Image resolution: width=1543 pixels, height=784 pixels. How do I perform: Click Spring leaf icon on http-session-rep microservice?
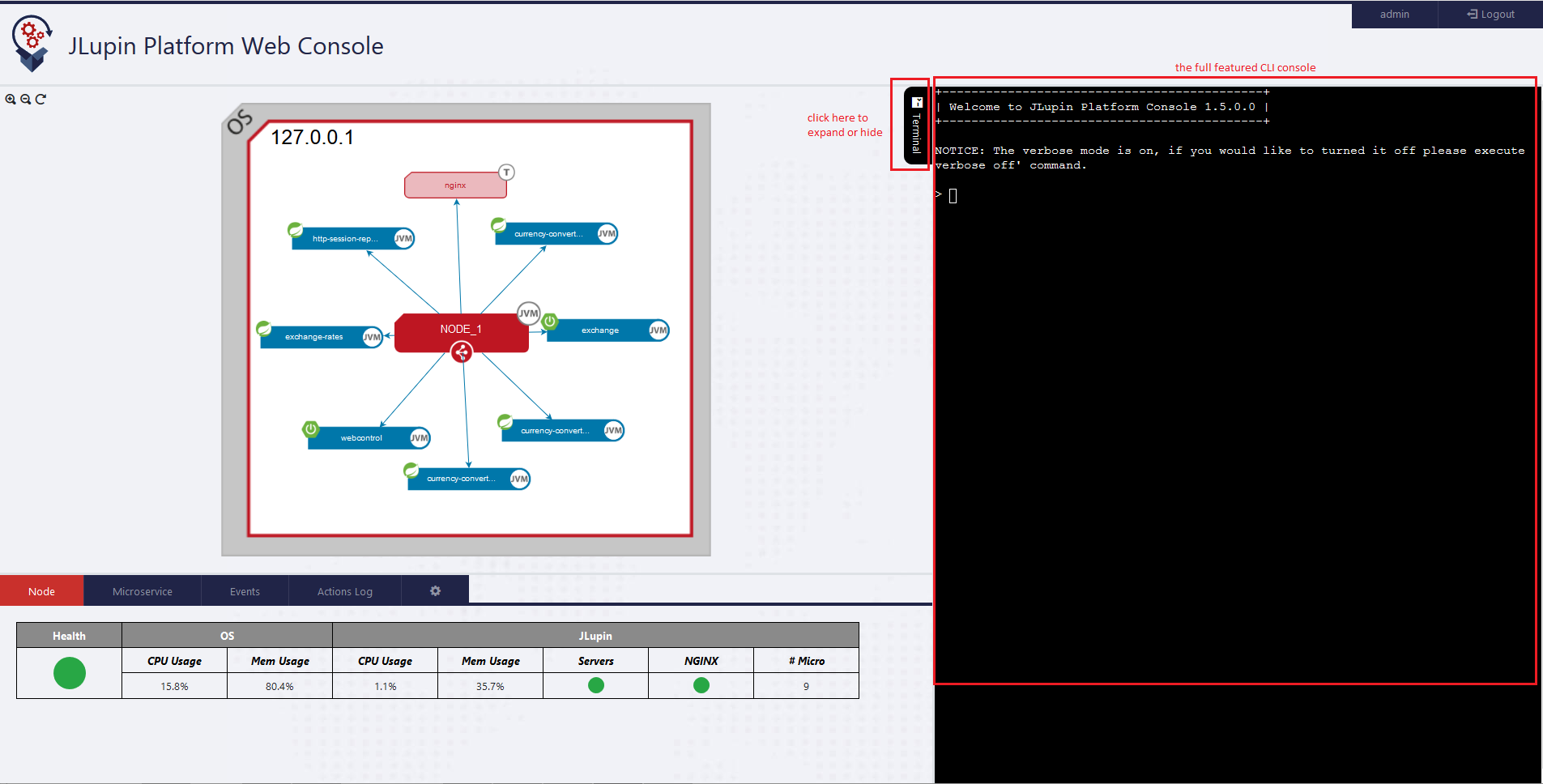click(x=296, y=229)
